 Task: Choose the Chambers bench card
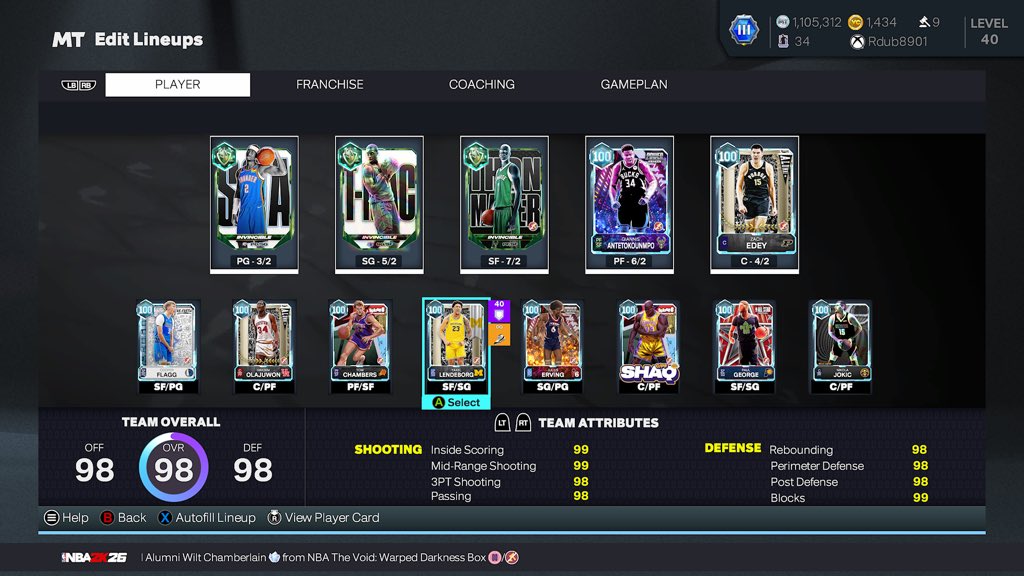pos(360,346)
